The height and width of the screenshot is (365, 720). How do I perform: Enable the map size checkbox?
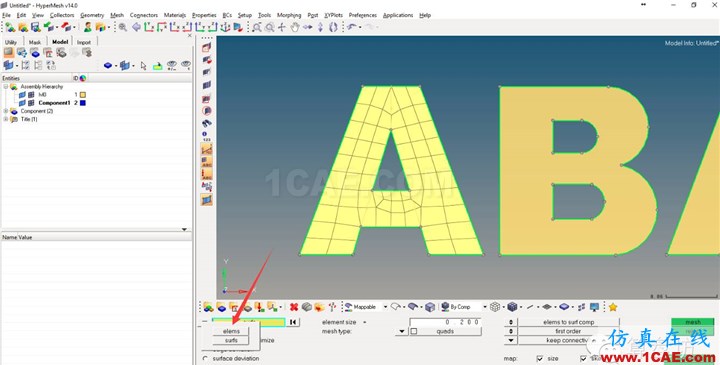tap(540, 359)
